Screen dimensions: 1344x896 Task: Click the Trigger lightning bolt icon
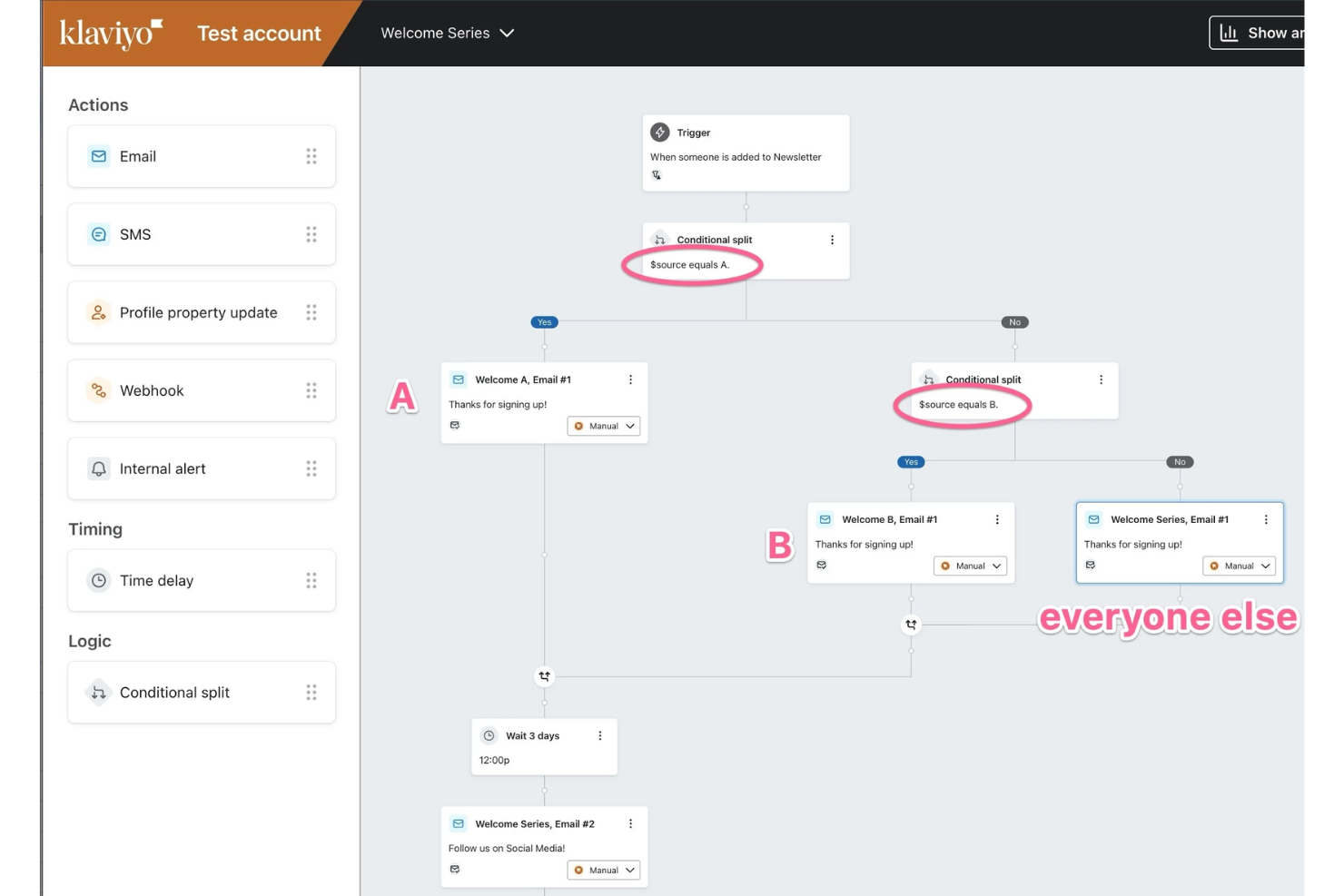[659, 132]
